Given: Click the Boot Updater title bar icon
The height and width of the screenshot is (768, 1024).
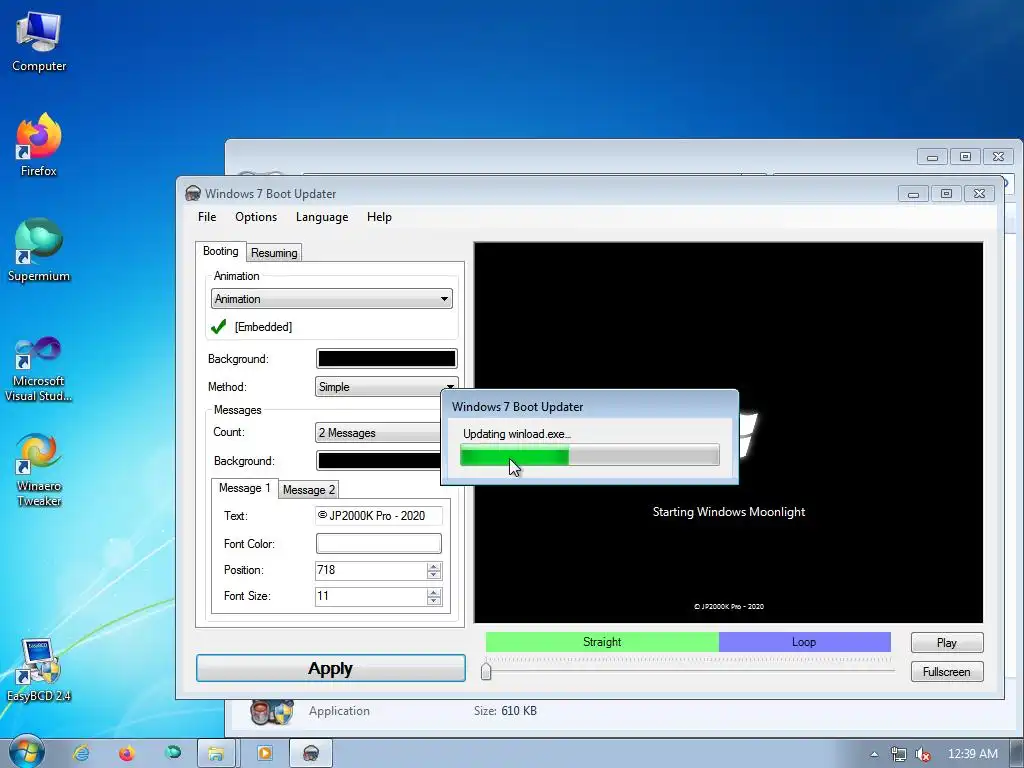Looking at the screenshot, I should pos(193,193).
